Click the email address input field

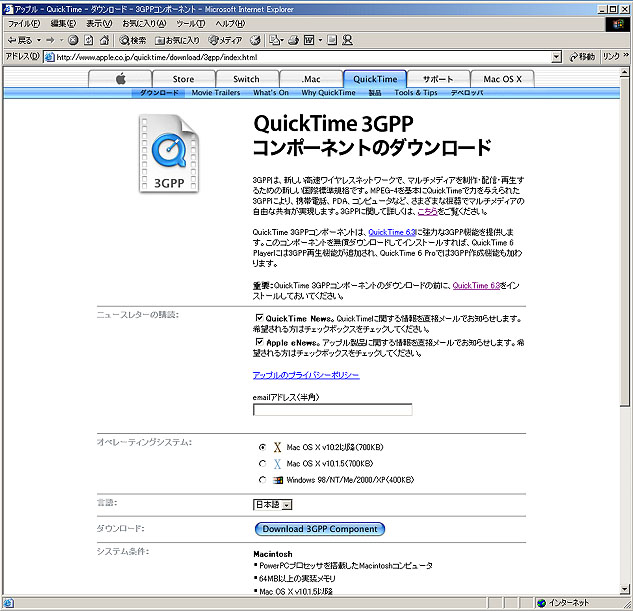(x=332, y=409)
